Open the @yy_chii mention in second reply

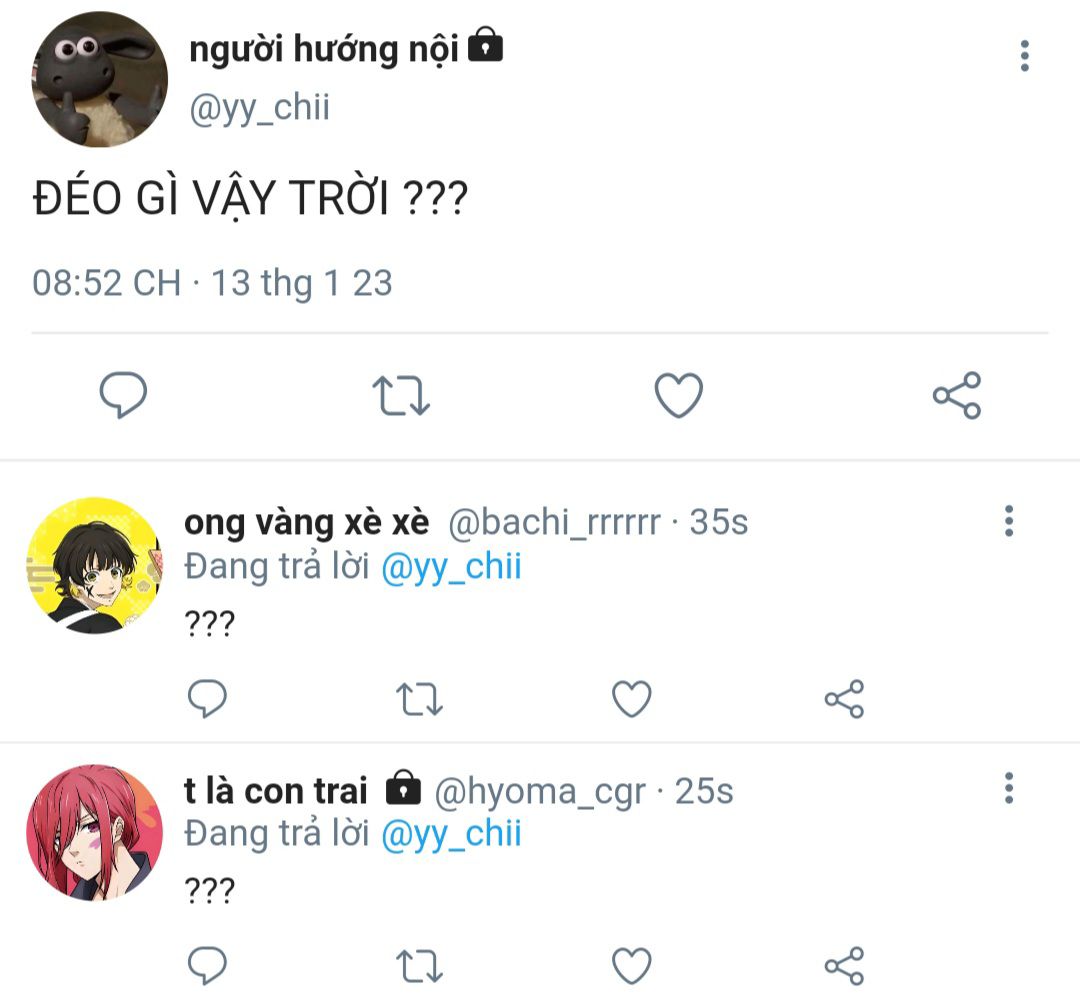tap(451, 834)
